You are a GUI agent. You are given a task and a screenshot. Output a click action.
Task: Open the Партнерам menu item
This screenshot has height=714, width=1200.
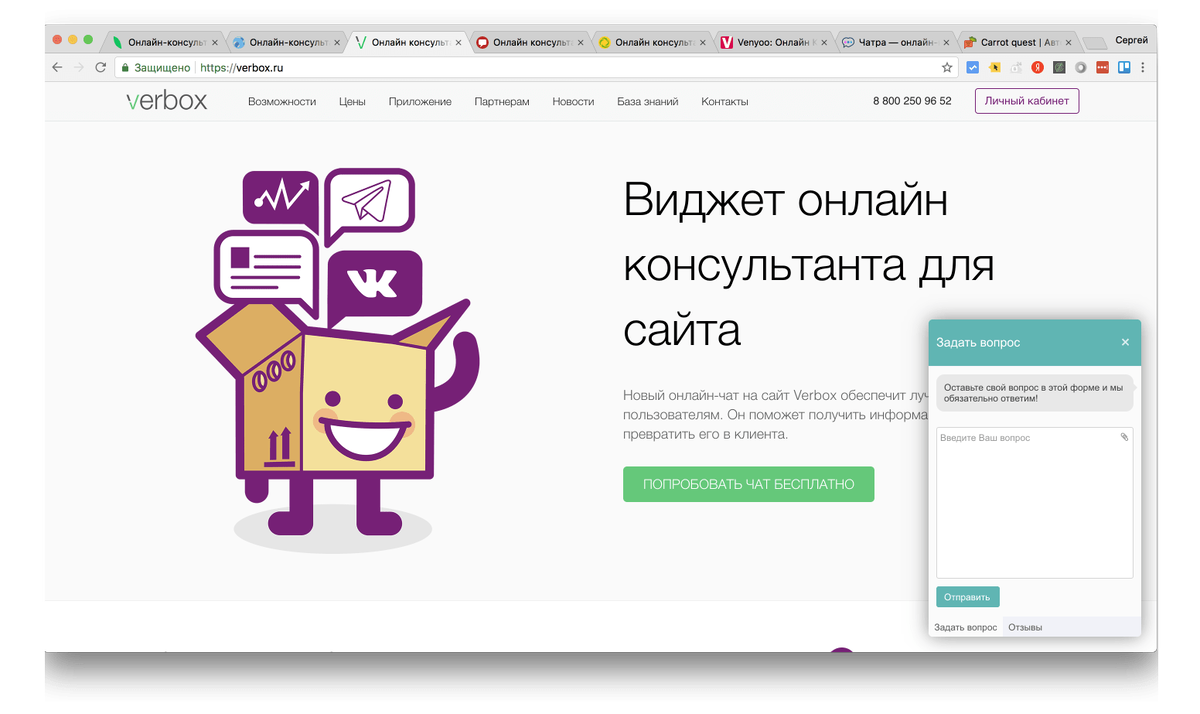click(x=502, y=102)
